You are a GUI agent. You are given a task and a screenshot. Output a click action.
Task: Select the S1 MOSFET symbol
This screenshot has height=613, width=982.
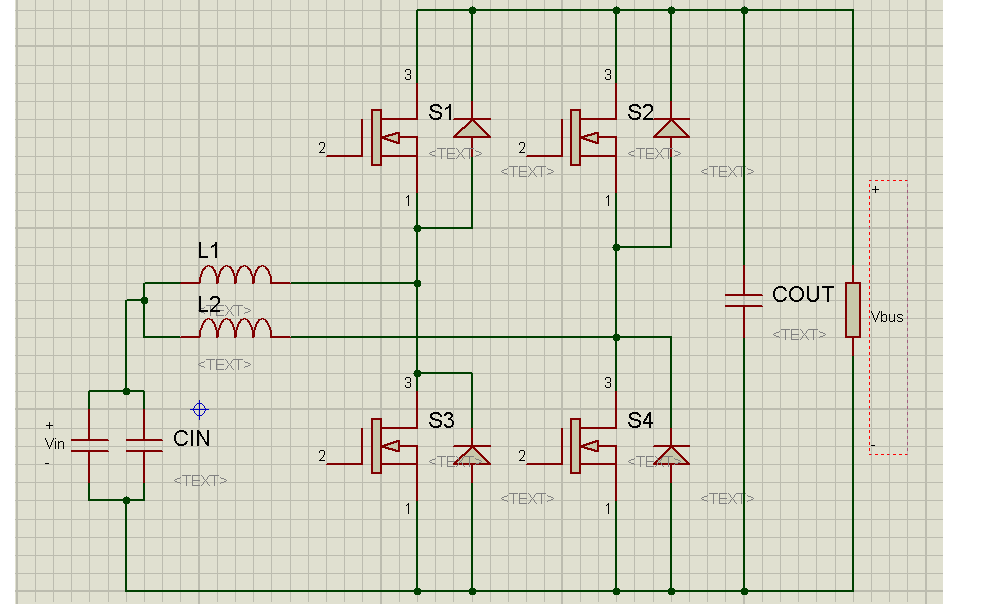click(388, 138)
